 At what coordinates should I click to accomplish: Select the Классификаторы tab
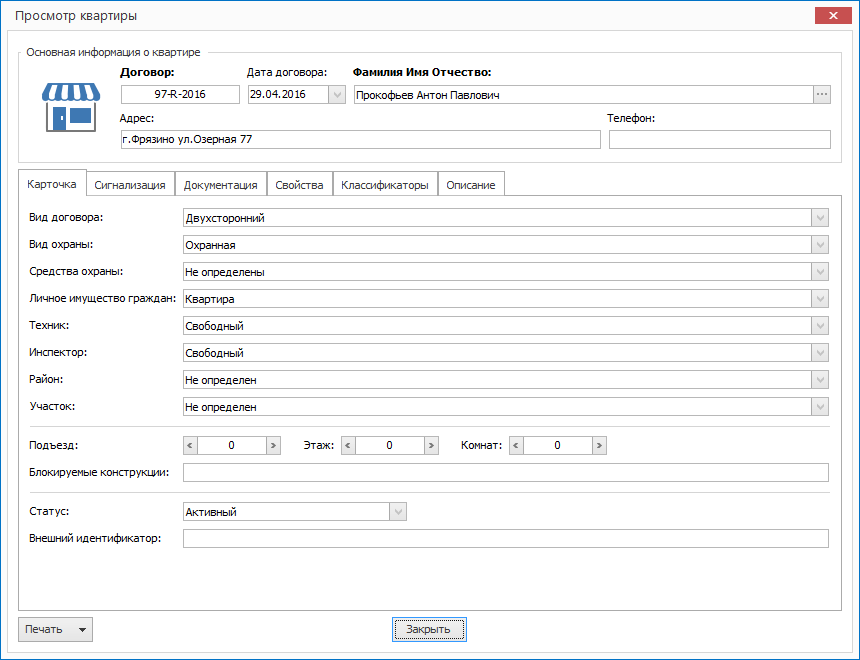385,185
